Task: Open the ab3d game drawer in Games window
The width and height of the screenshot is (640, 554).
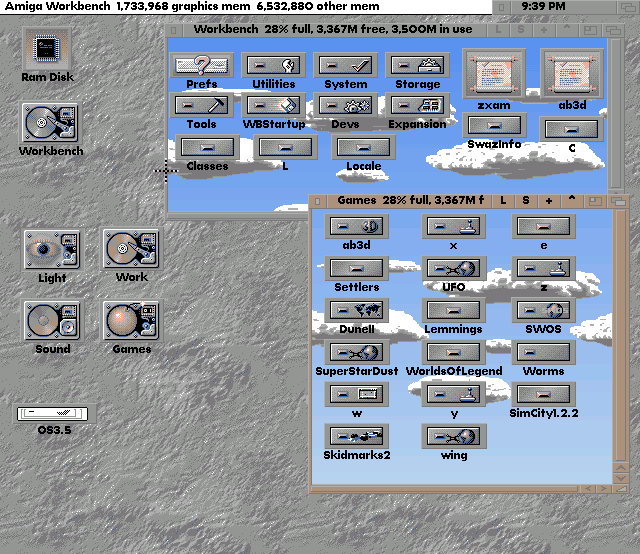Action: (x=357, y=226)
